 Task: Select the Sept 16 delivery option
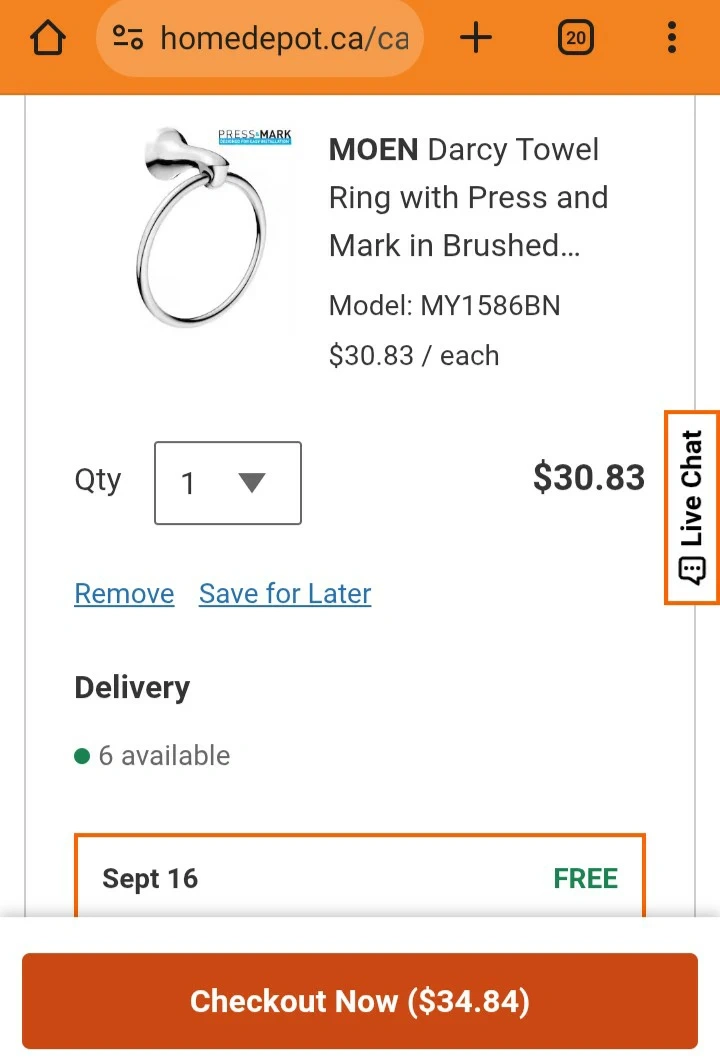(359, 877)
